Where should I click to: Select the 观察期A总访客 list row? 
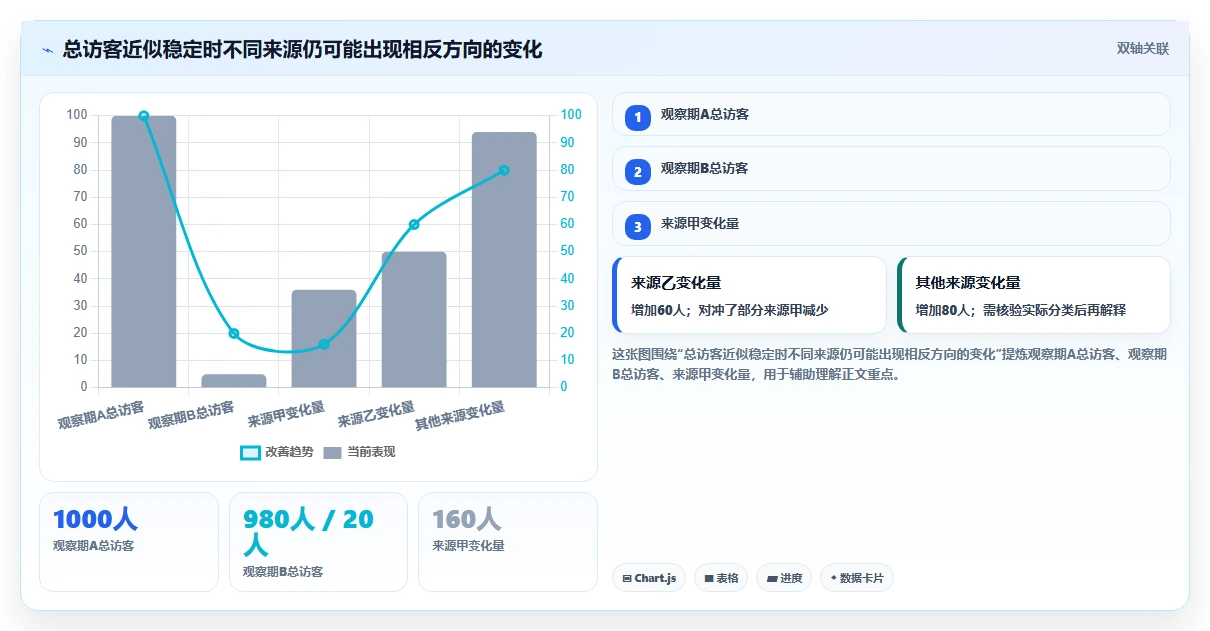(x=891, y=114)
